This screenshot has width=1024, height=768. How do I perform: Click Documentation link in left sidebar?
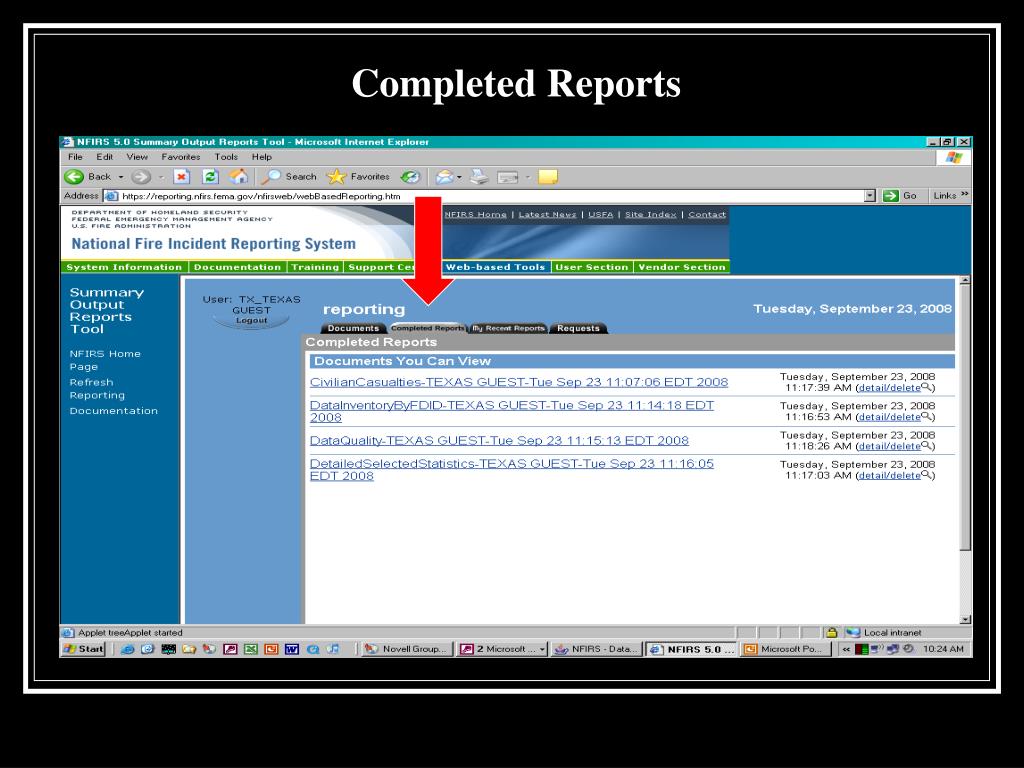[114, 411]
